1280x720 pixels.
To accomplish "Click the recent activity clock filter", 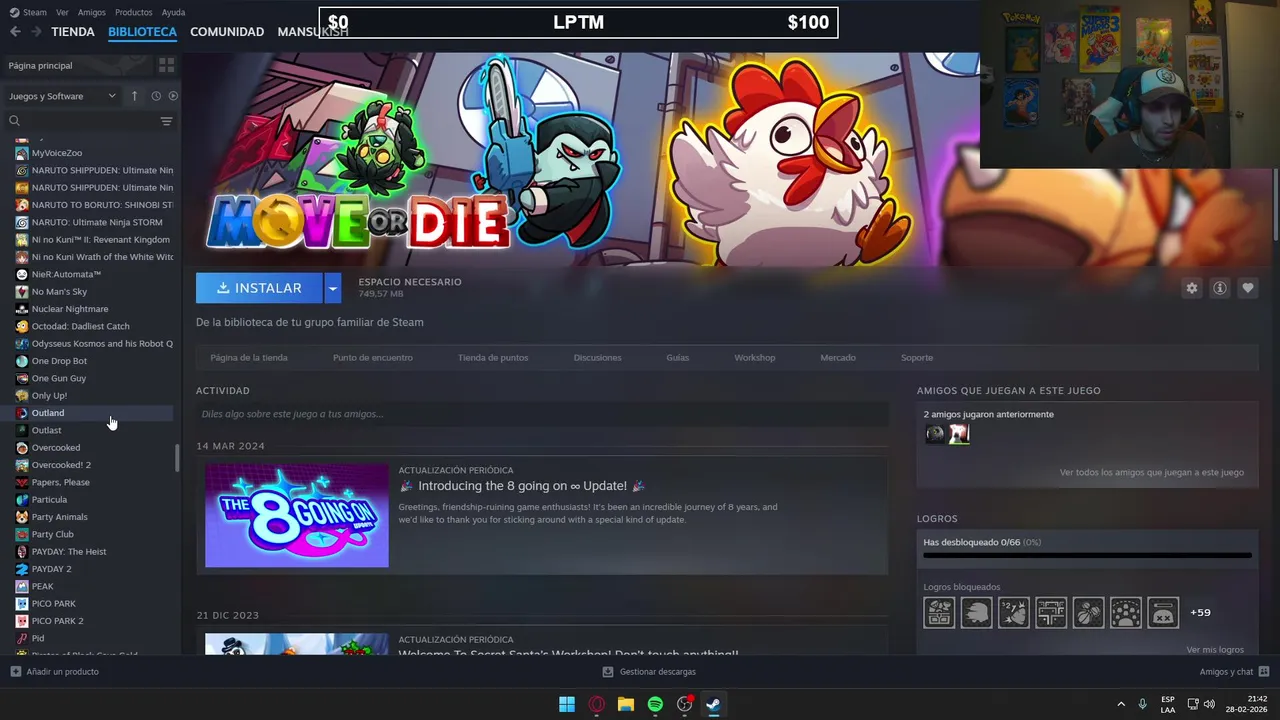I will (x=156, y=96).
